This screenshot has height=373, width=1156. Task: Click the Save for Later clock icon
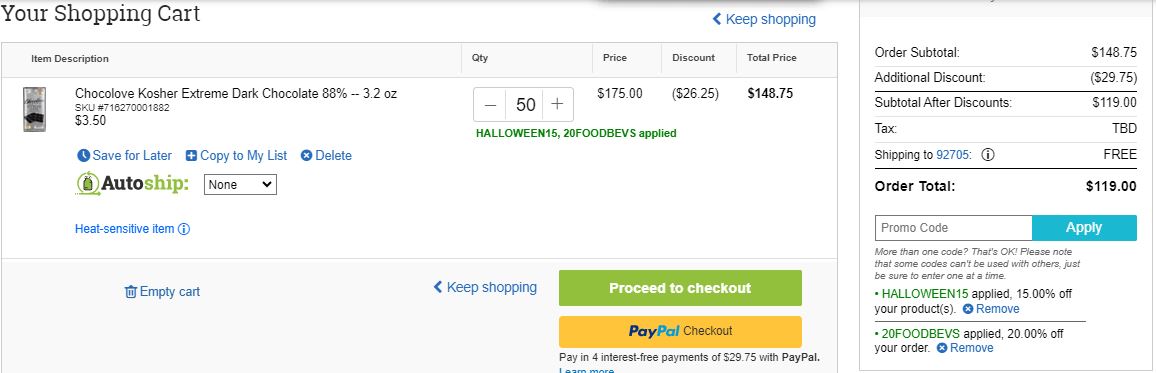tap(83, 156)
